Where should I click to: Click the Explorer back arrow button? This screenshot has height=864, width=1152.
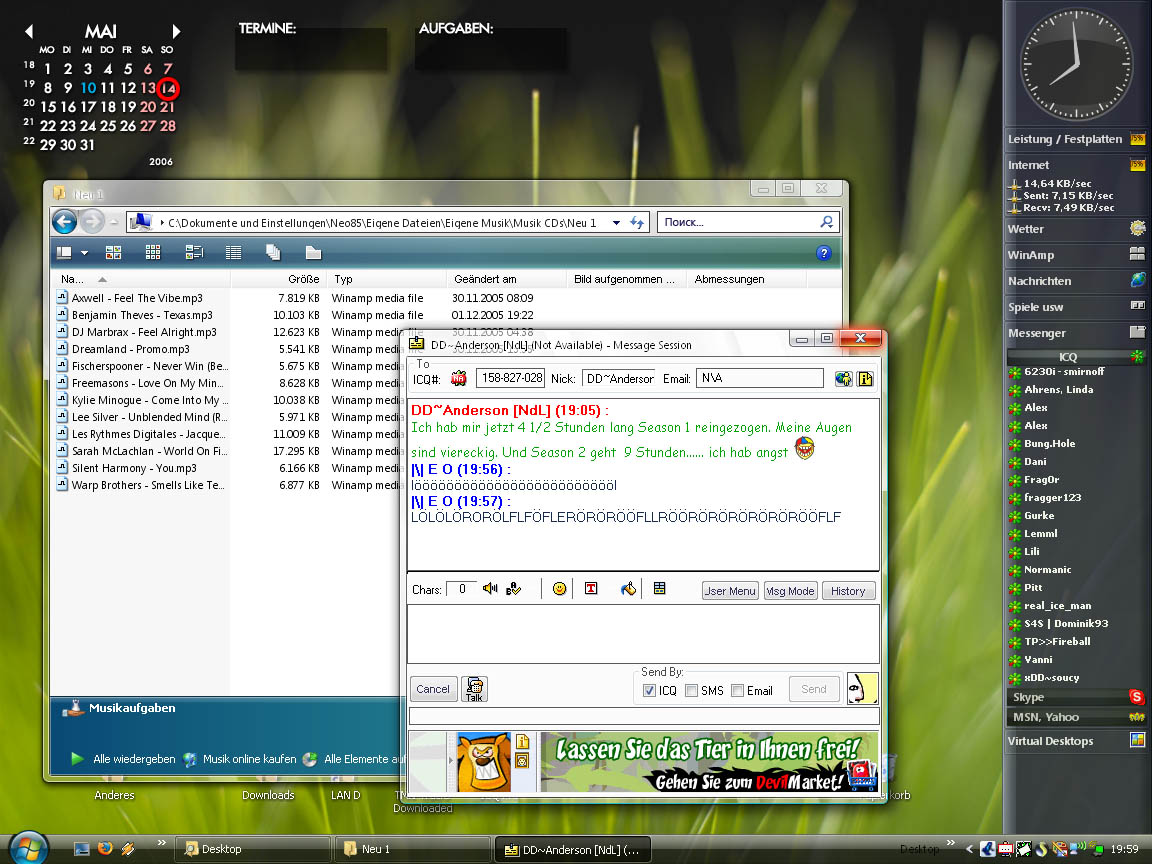[x=65, y=222]
